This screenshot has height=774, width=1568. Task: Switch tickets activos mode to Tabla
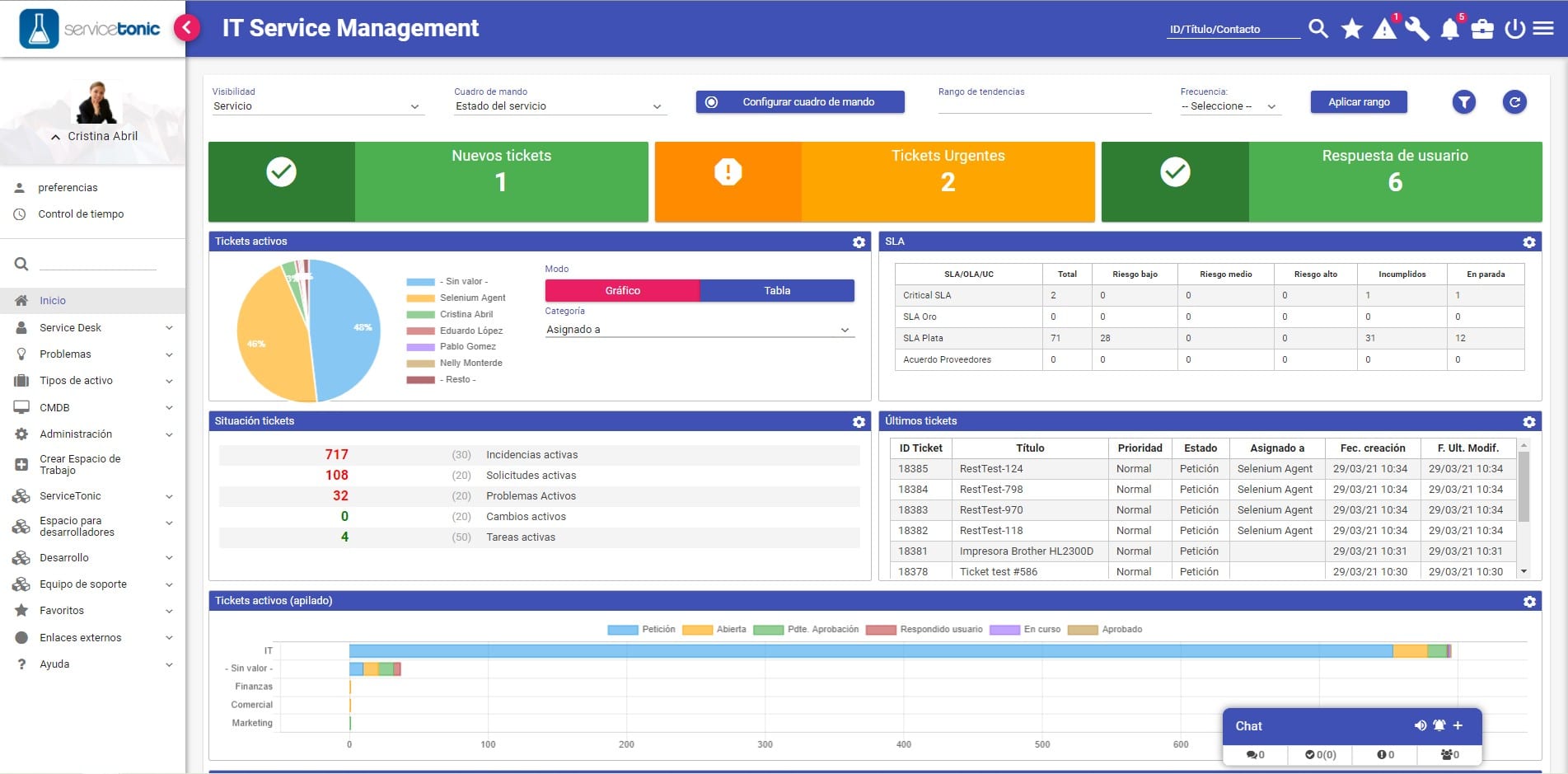[x=776, y=291]
